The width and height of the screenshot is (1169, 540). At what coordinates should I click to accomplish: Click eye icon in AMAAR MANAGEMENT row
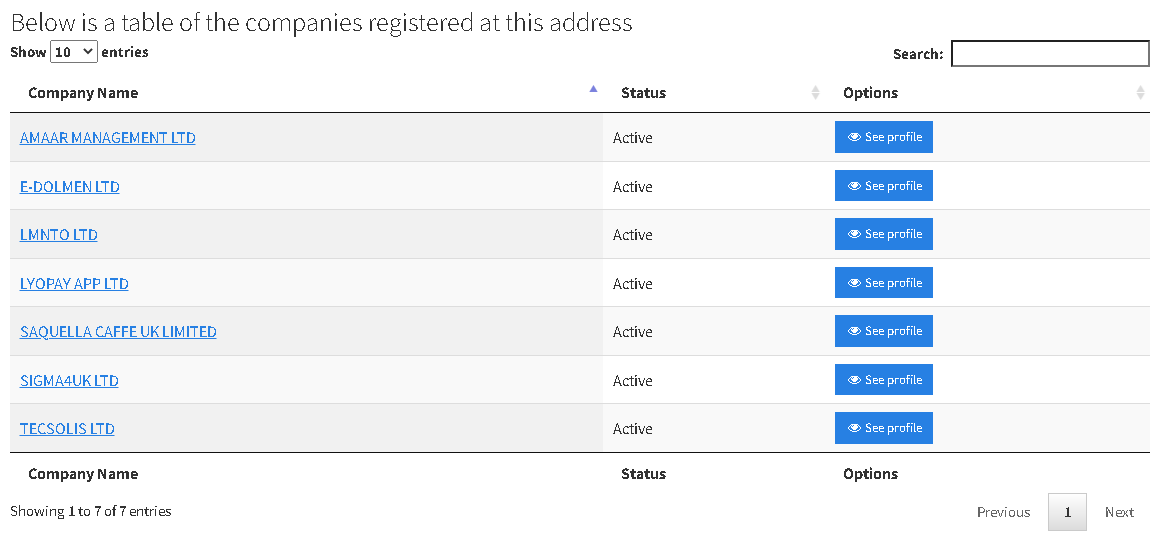click(855, 137)
